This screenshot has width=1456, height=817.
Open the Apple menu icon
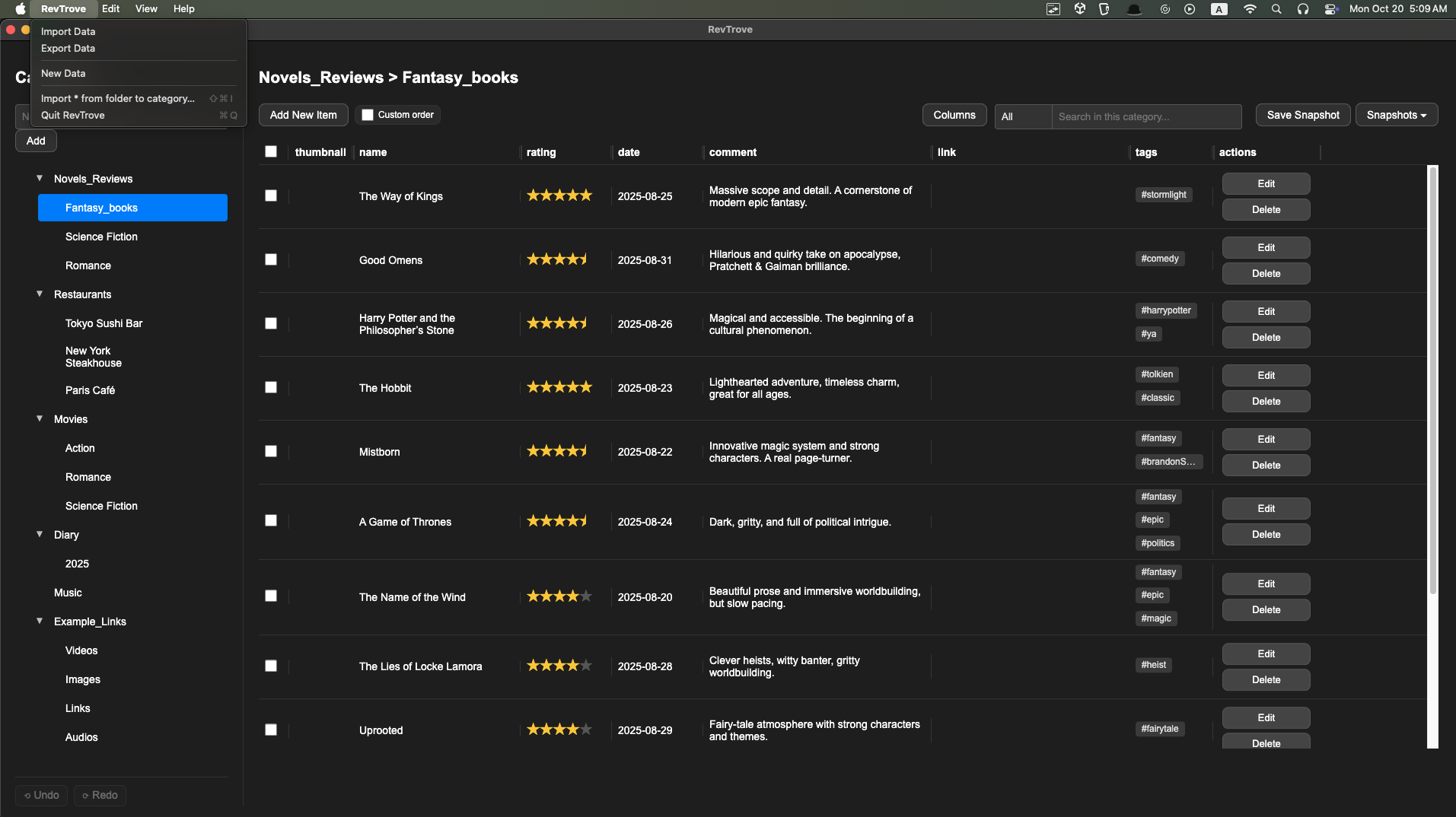[21, 9]
